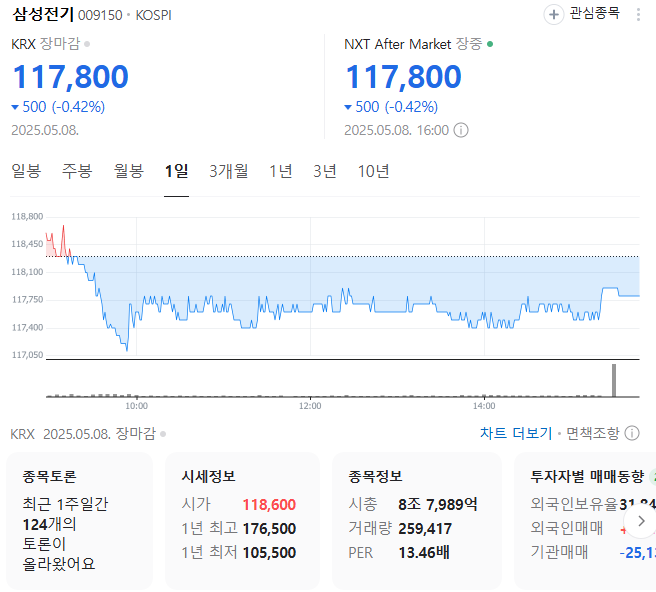Click the 1년 최저 value 105,500
656x592 pixels.
click(269, 553)
